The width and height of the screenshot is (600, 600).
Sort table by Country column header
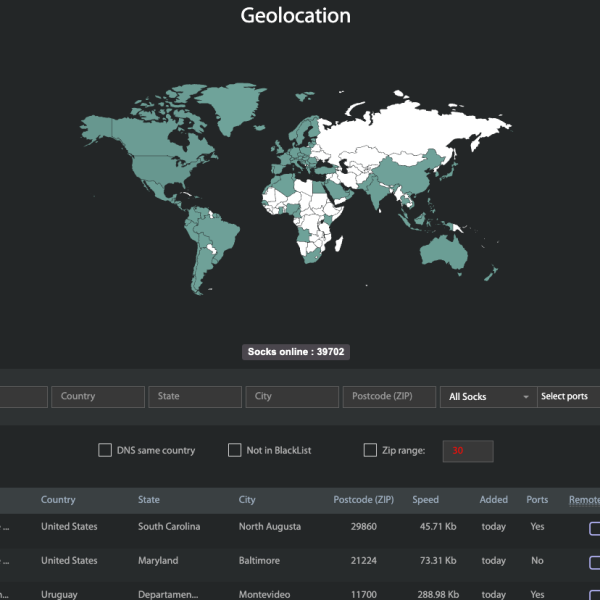coord(58,499)
